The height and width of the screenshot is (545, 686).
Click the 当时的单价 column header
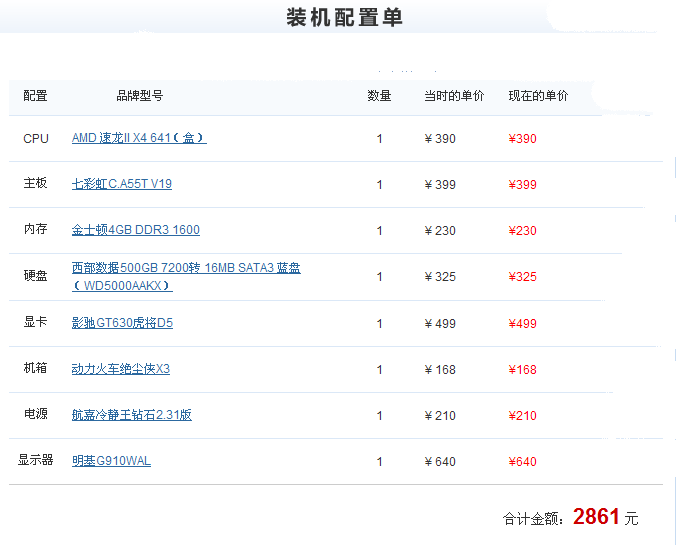pyautogui.click(x=454, y=95)
